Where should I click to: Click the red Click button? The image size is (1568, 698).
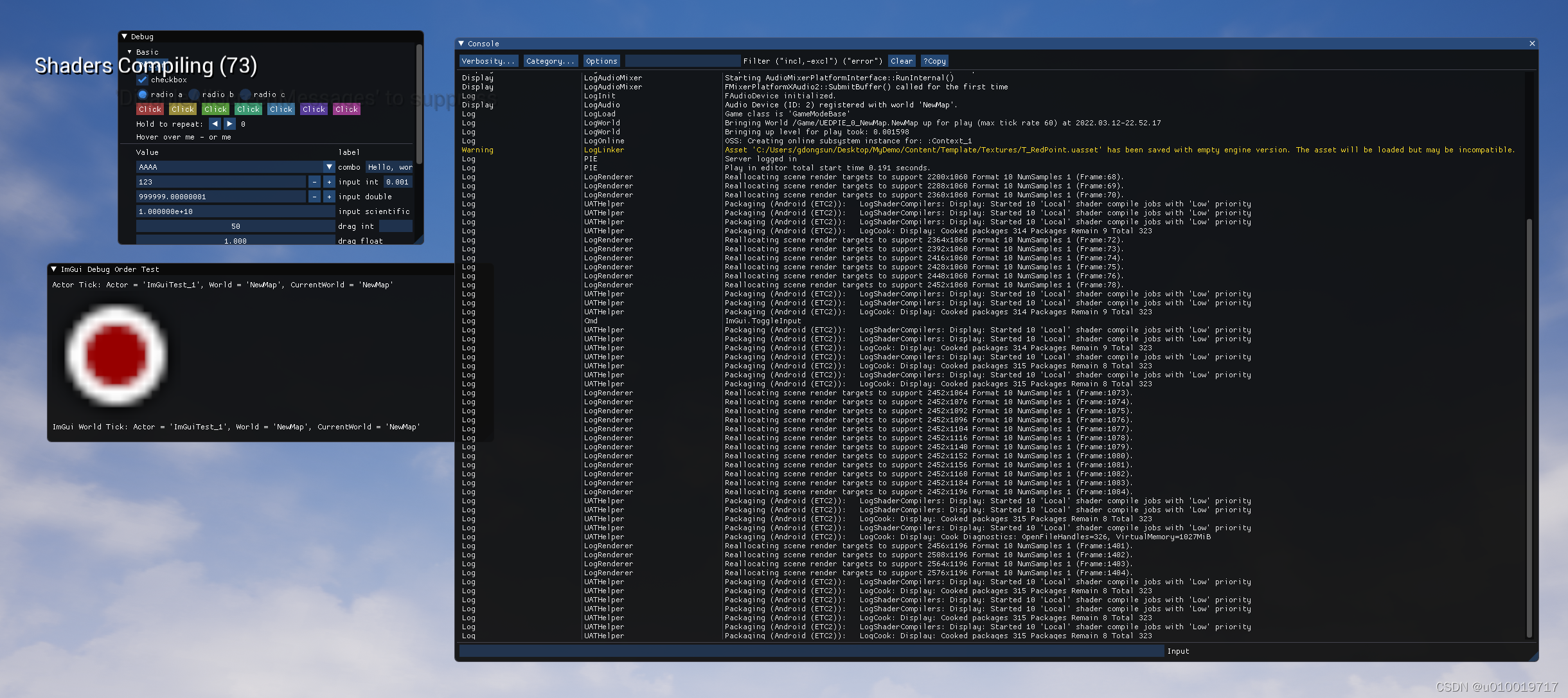click(x=150, y=109)
